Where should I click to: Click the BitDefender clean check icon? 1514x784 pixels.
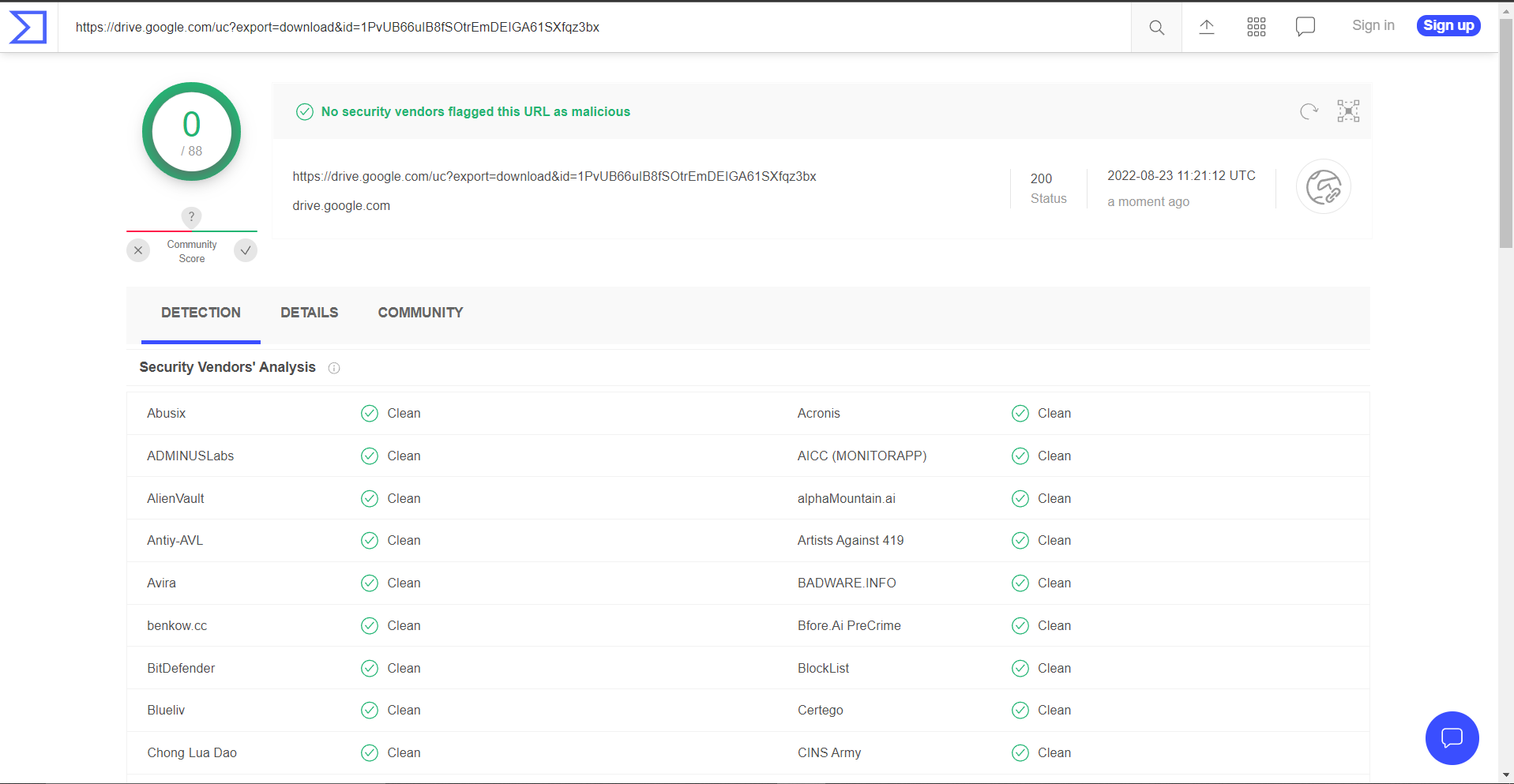tap(370, 669)
